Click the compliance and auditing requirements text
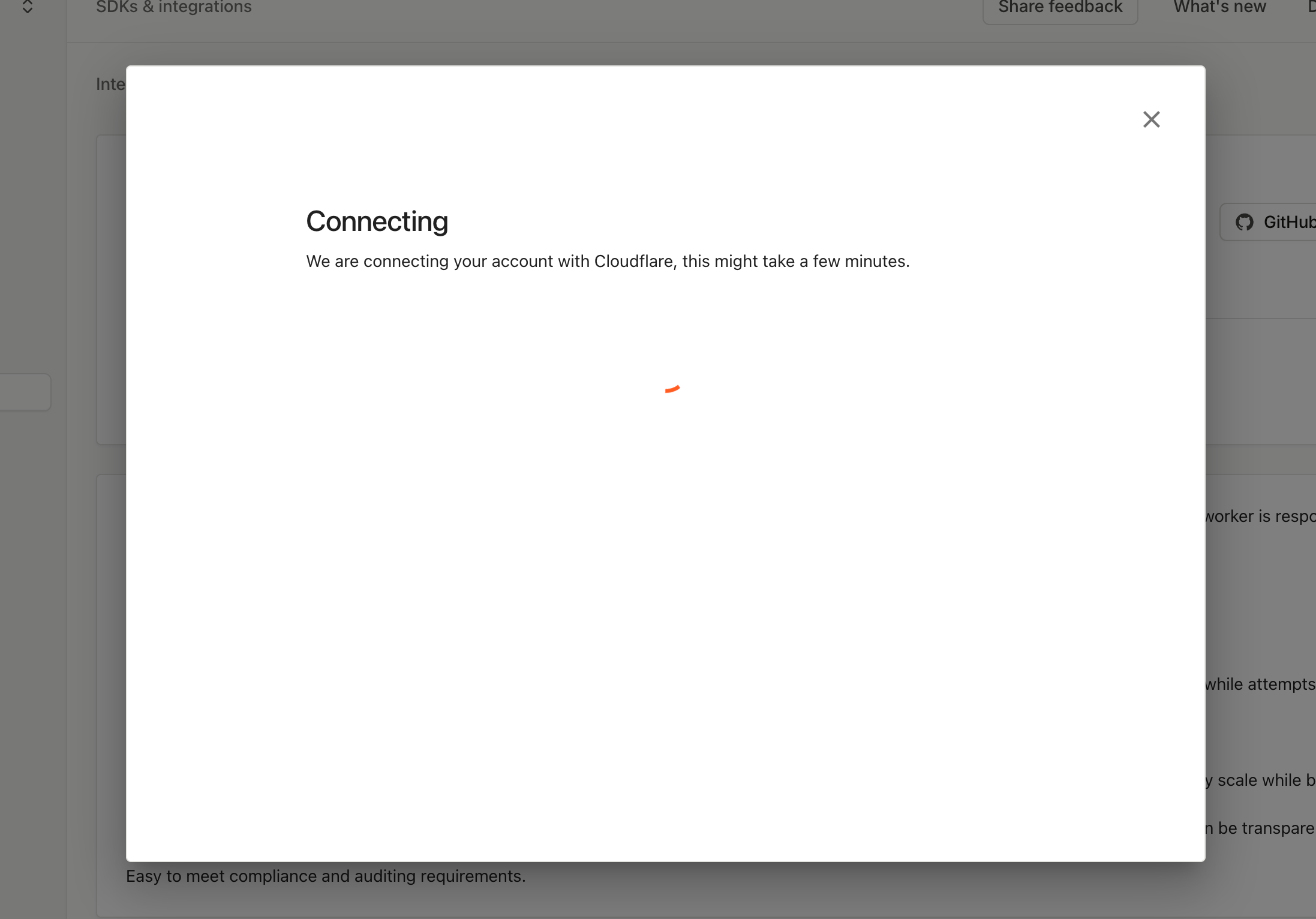Screen dimensions: 1316x919 pos(325,876)
